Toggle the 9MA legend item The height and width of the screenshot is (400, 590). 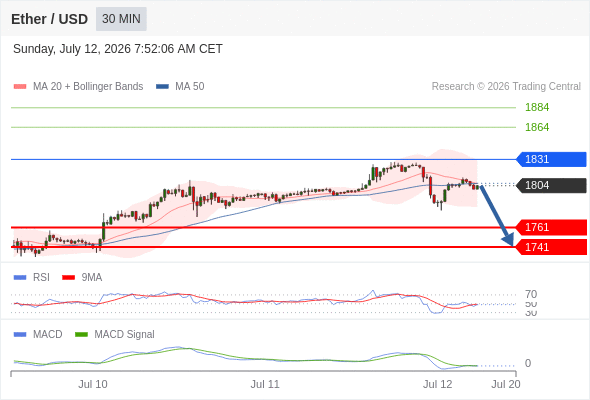(x=82, y=277)
